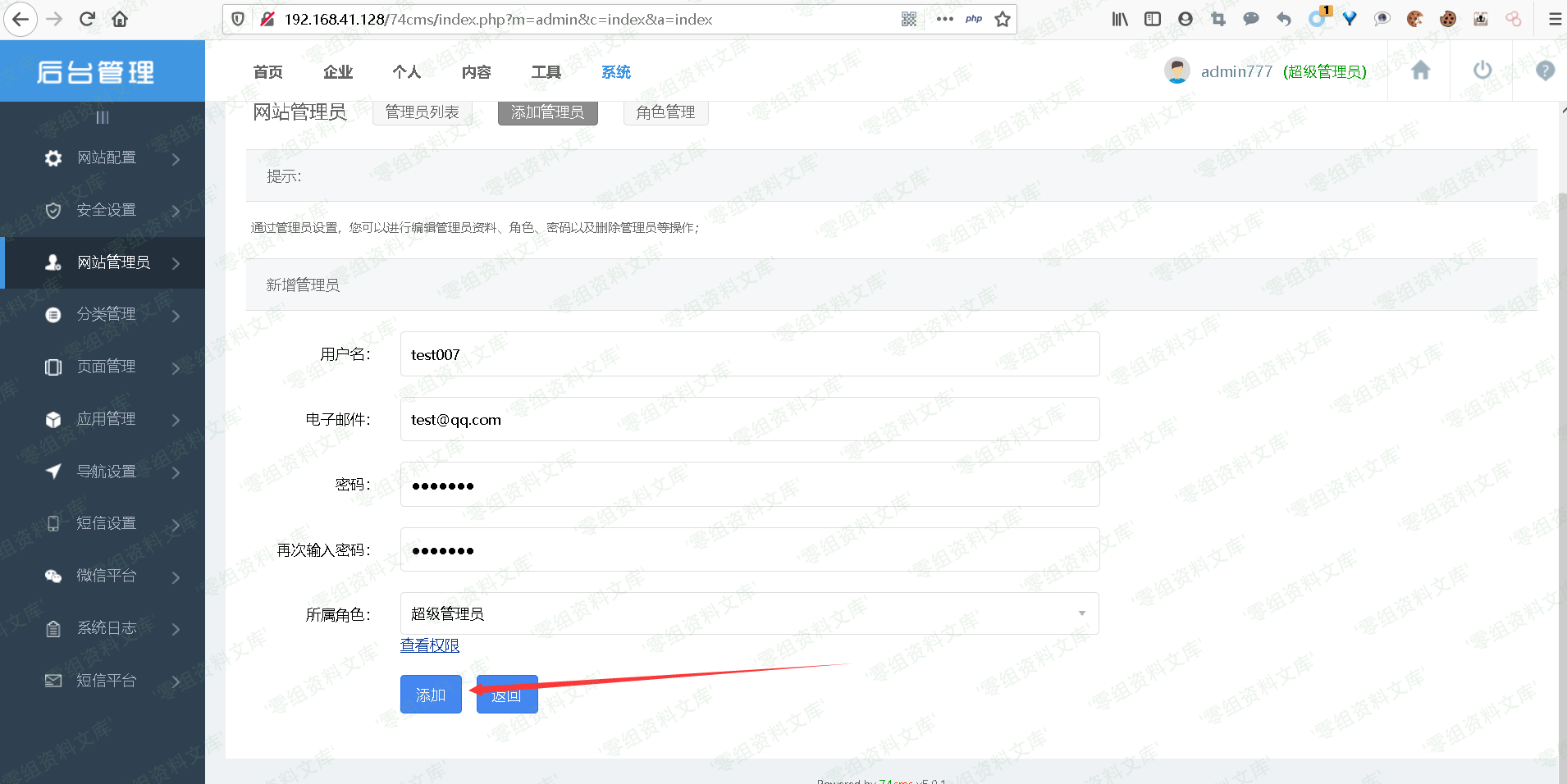1567x784 pixels.
Task: Open the 角色管理 tab
Action: [665, 112]
